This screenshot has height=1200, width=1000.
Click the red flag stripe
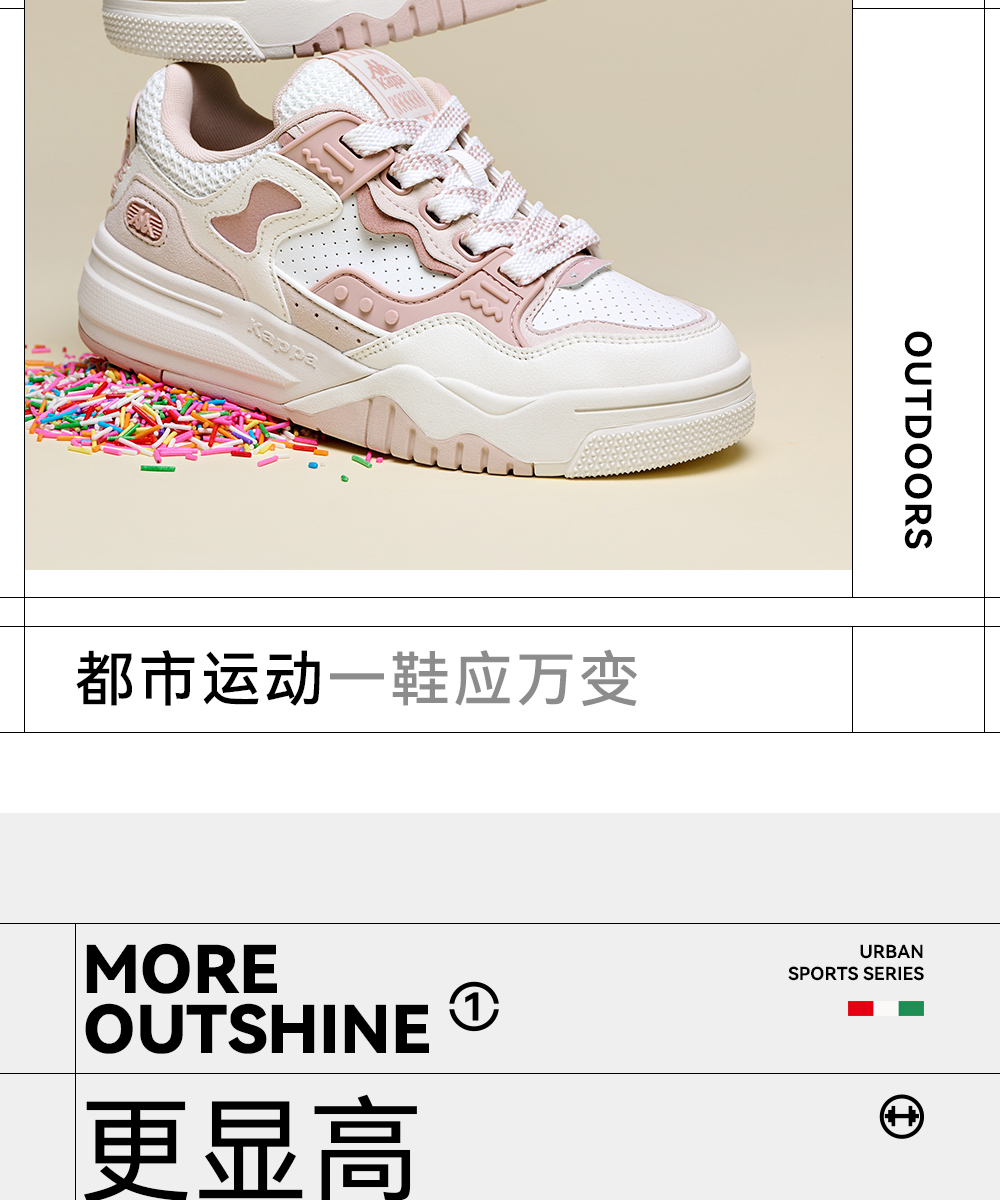[x=860, y=1008]
